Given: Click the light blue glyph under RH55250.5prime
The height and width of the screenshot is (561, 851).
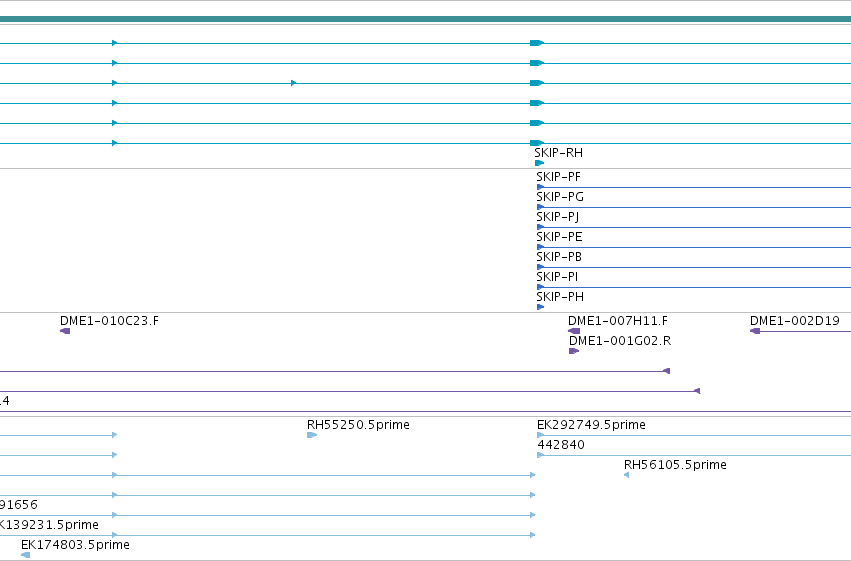Looking at the screenshot, I should tap(312, 435).
